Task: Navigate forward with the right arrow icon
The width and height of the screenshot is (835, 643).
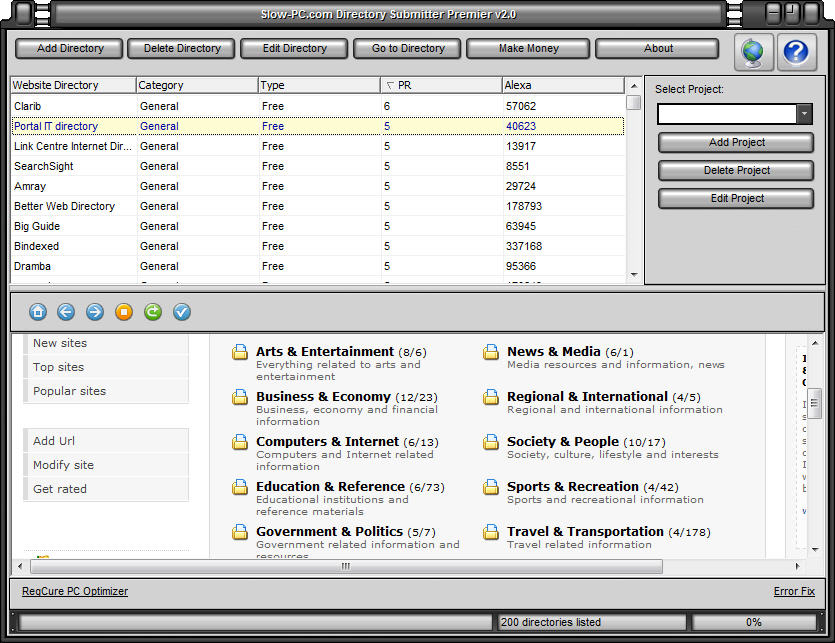Action: [95, 312]
